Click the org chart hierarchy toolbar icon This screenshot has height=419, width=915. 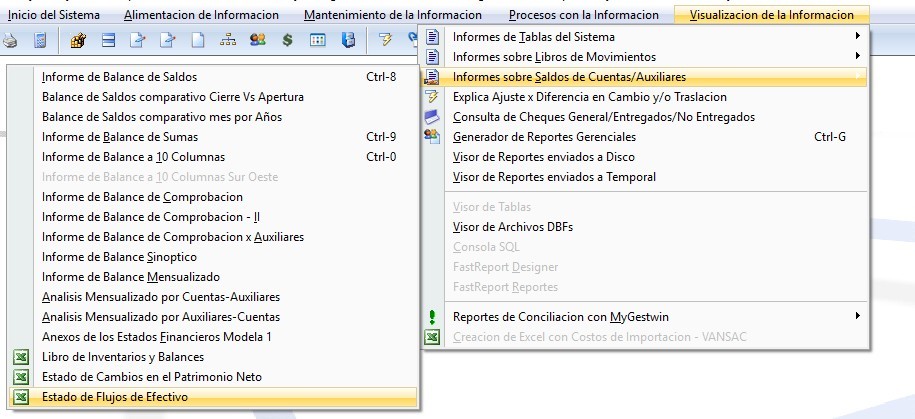click(x=227, y=41)
